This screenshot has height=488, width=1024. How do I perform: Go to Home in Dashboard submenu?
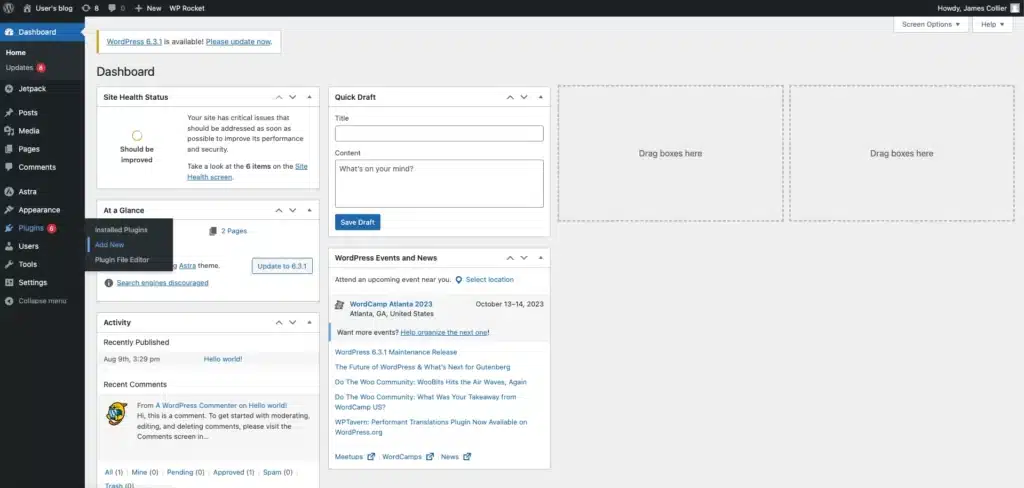[16, 52]
